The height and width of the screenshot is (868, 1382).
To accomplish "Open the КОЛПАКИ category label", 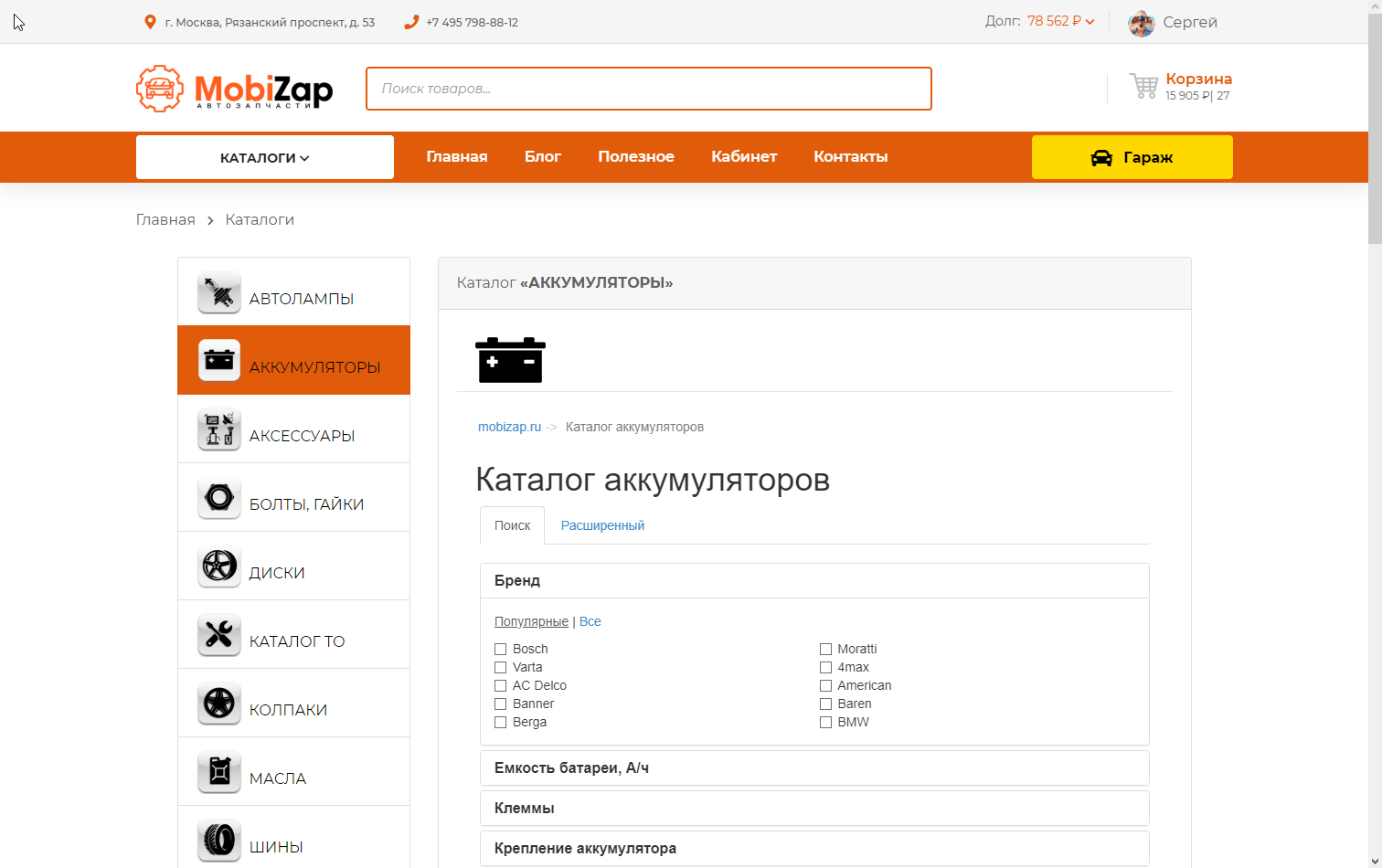I will 288,710.
